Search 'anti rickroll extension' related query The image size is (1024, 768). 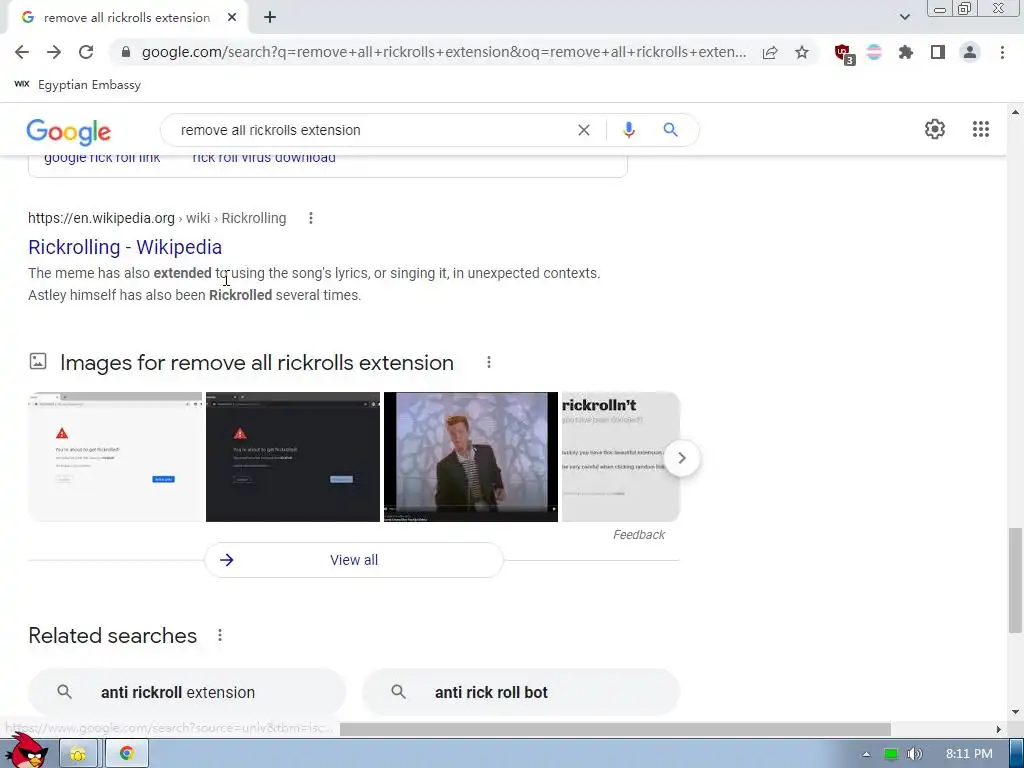187,692
